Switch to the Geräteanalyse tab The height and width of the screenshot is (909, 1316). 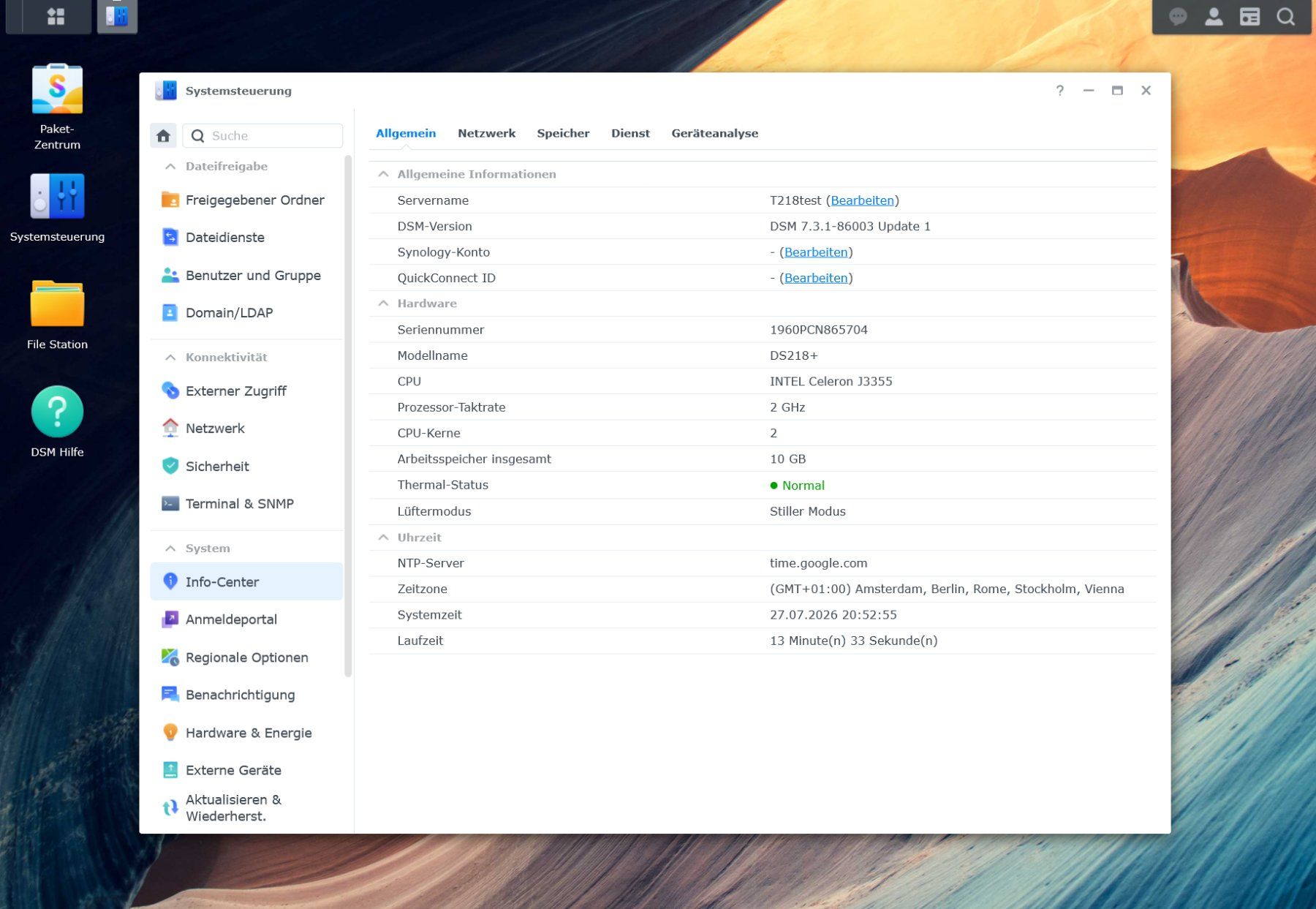coord(714,133)
